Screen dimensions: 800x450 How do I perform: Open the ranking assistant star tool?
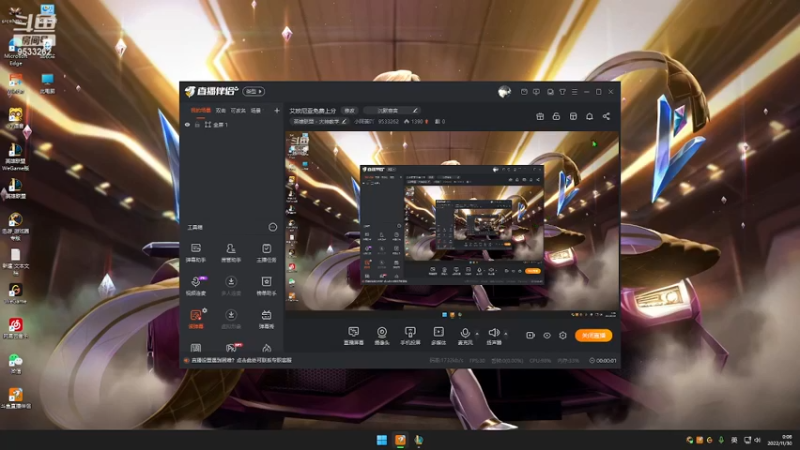tap(266, 286)
